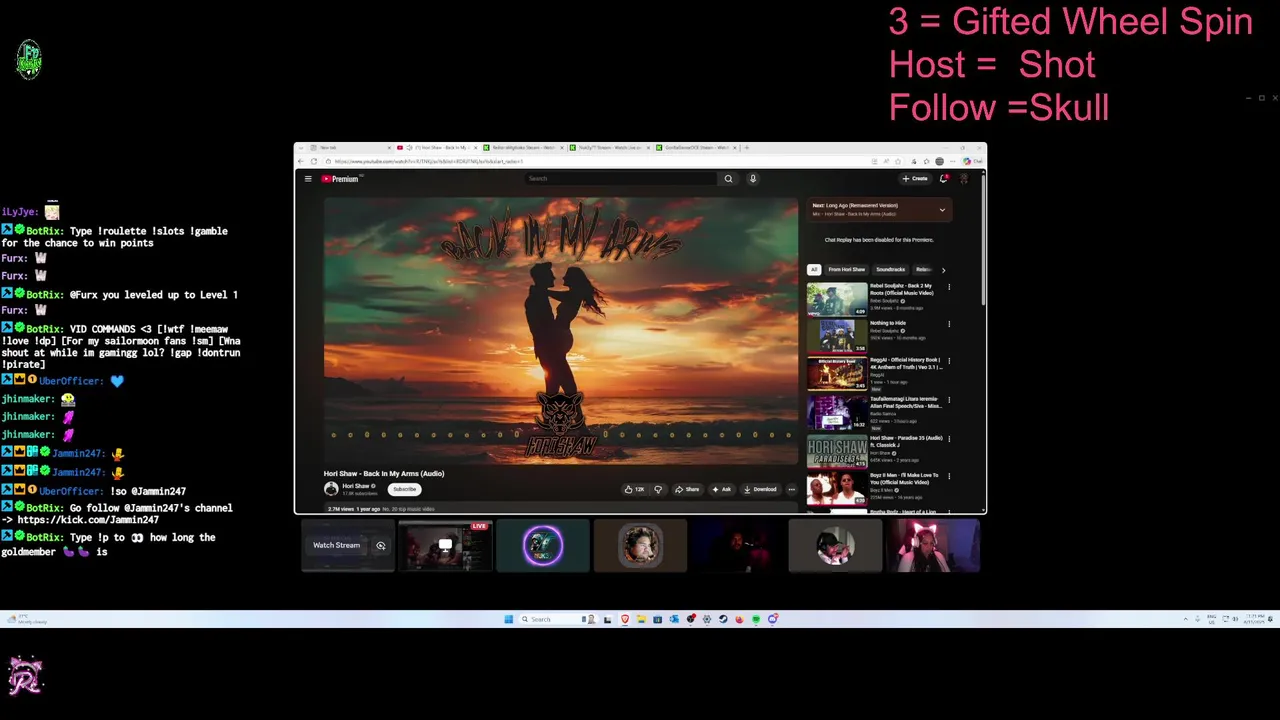
Task: Select the 'From Hori Shaw' chip
Action: click(846, 270)
